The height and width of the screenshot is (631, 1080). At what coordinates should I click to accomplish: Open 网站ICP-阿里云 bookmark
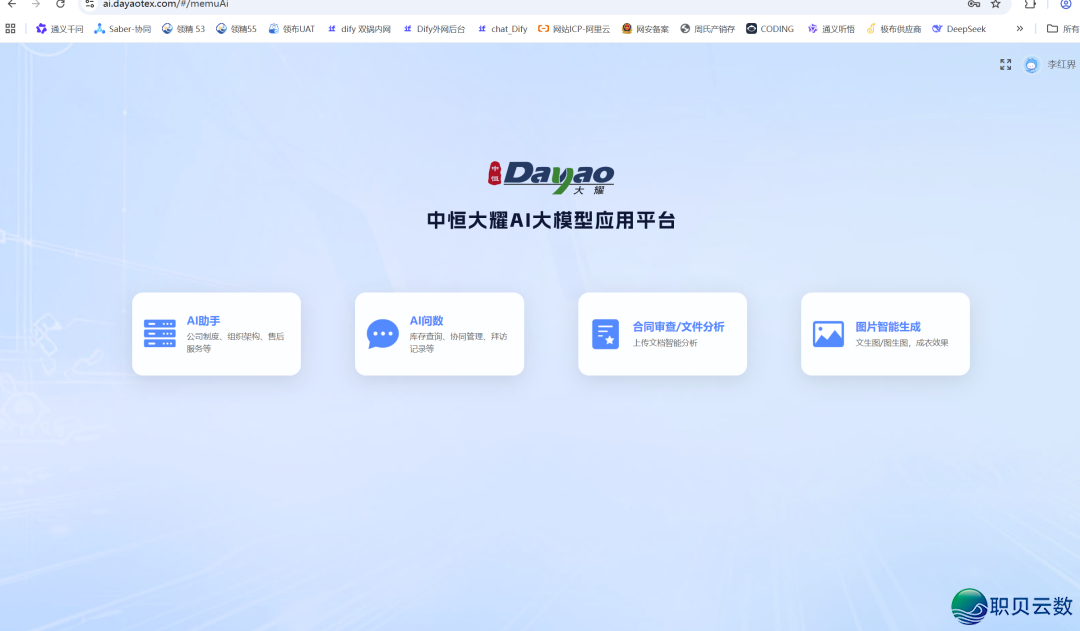(x=574, y=29)
